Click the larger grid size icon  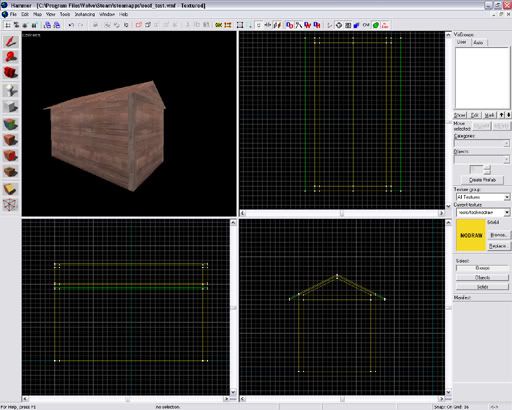pos(34,25)
